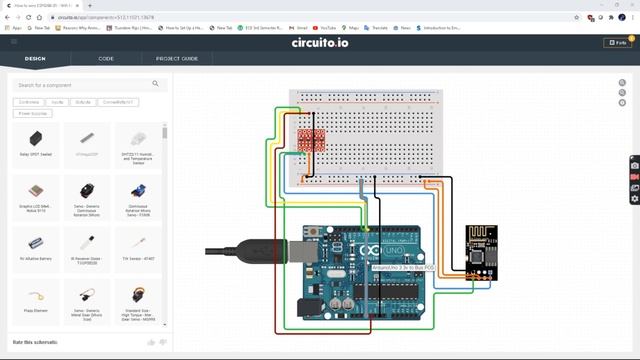Click the gallery icon on side toolbar
640x360 pixels.
[x=635, y=188]
